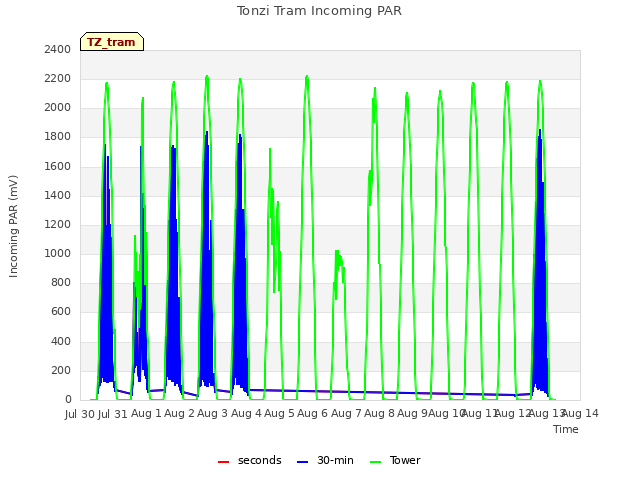Click the 1000 y-axis tick label
This screenshot has height=480, width=640.
(x=58, y=253)
